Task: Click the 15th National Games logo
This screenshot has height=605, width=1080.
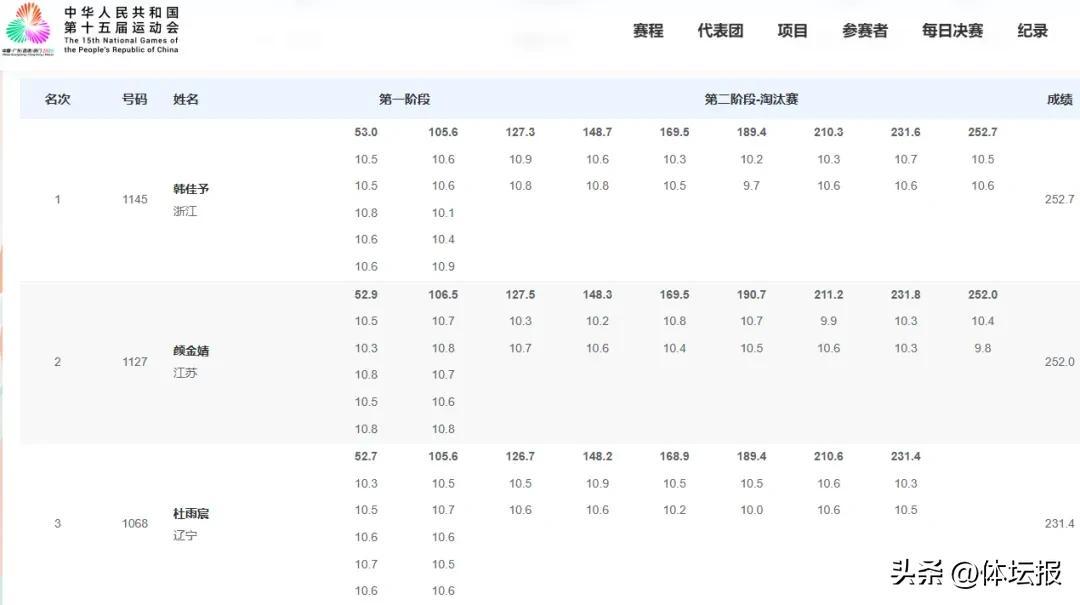Action: 90,29
